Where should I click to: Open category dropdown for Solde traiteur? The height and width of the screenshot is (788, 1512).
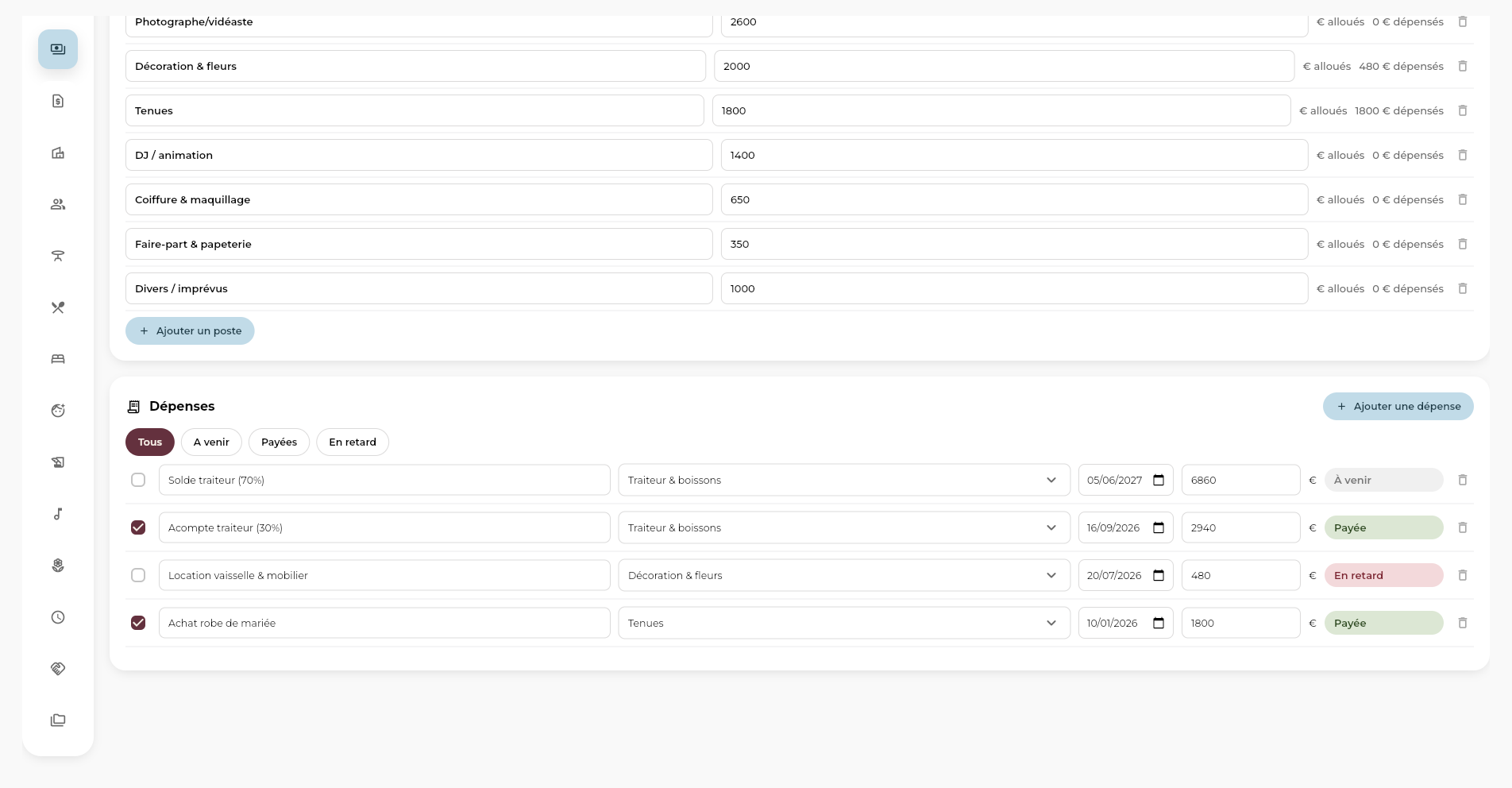click(x=844, y=480)
